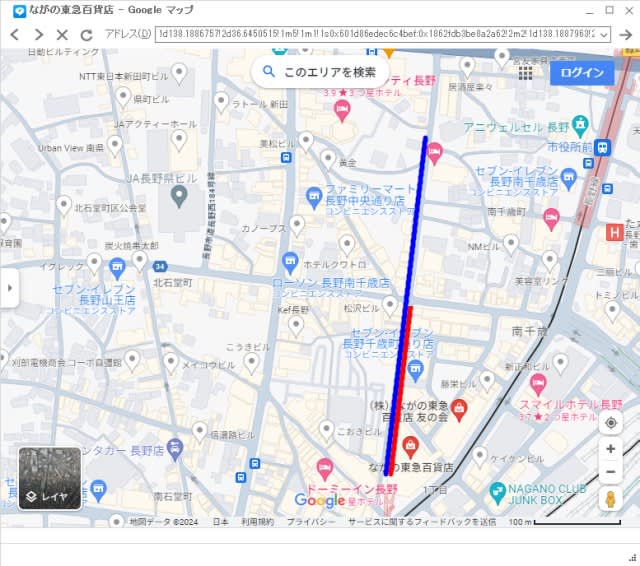Click the ながの東急百貨店 red shopping pin

pos(410,447)
